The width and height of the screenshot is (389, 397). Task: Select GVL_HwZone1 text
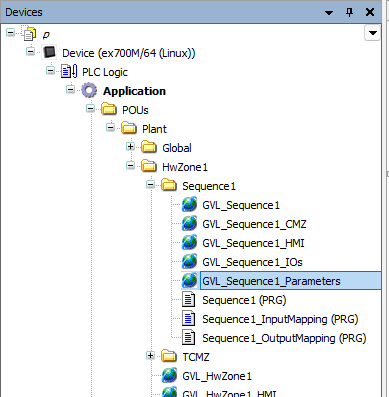tap(217, 376)
